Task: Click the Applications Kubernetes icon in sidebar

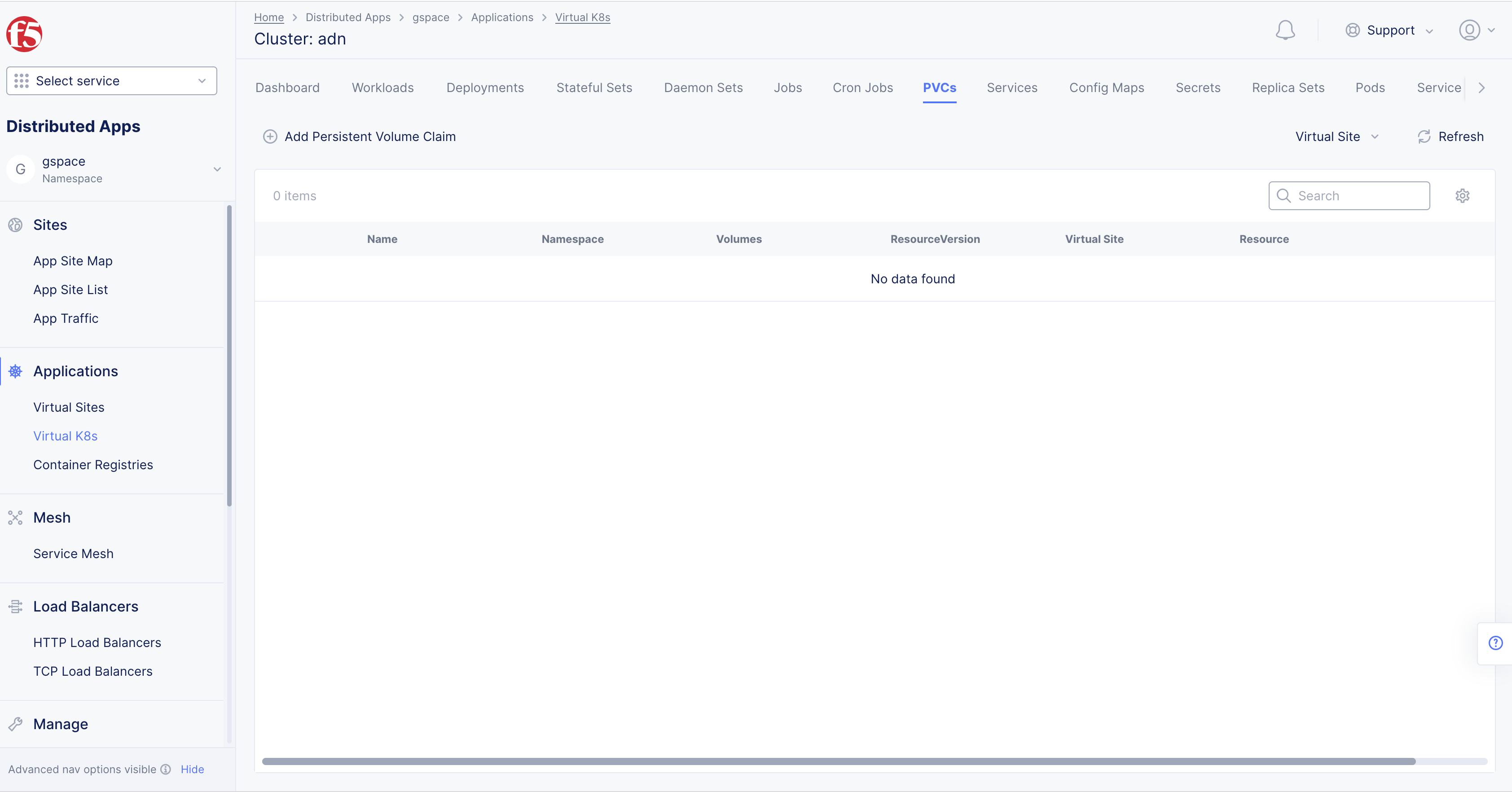Action: 15,371
